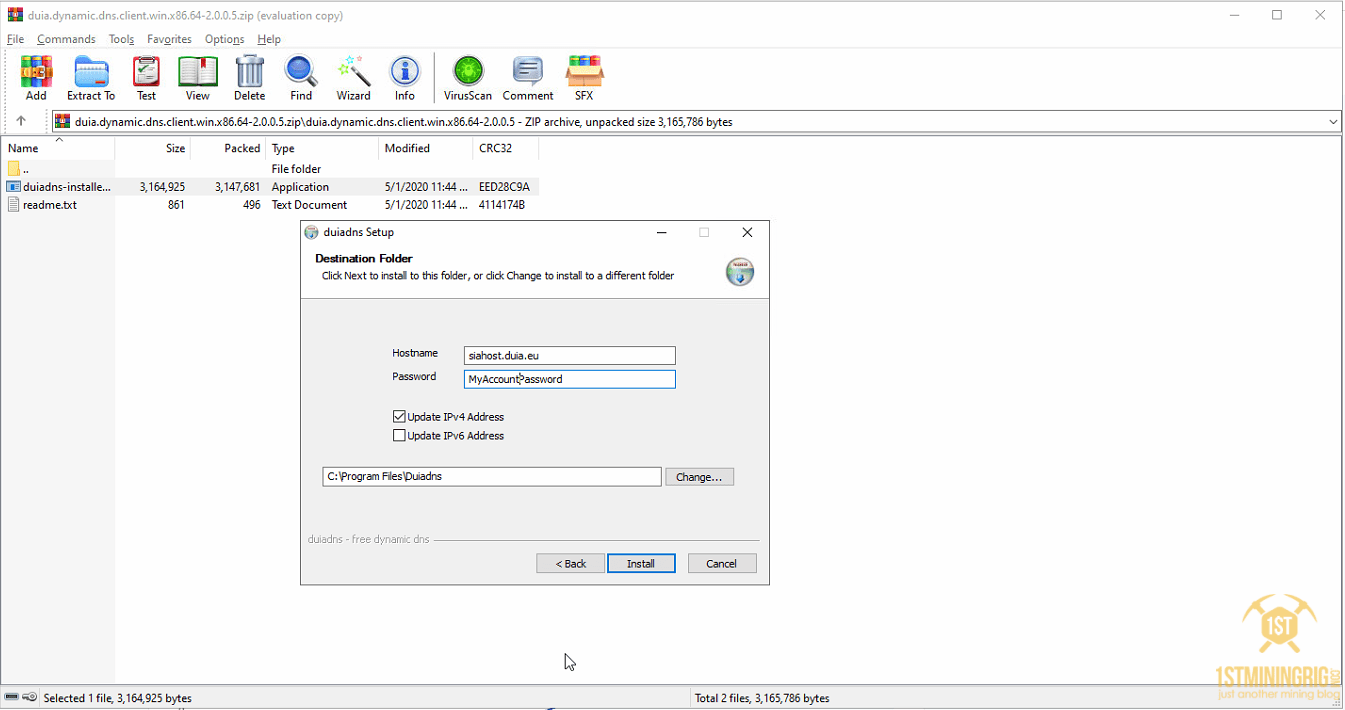Open the File menu
This screenshot has height=710, width=1345.
tap(15, 39)
